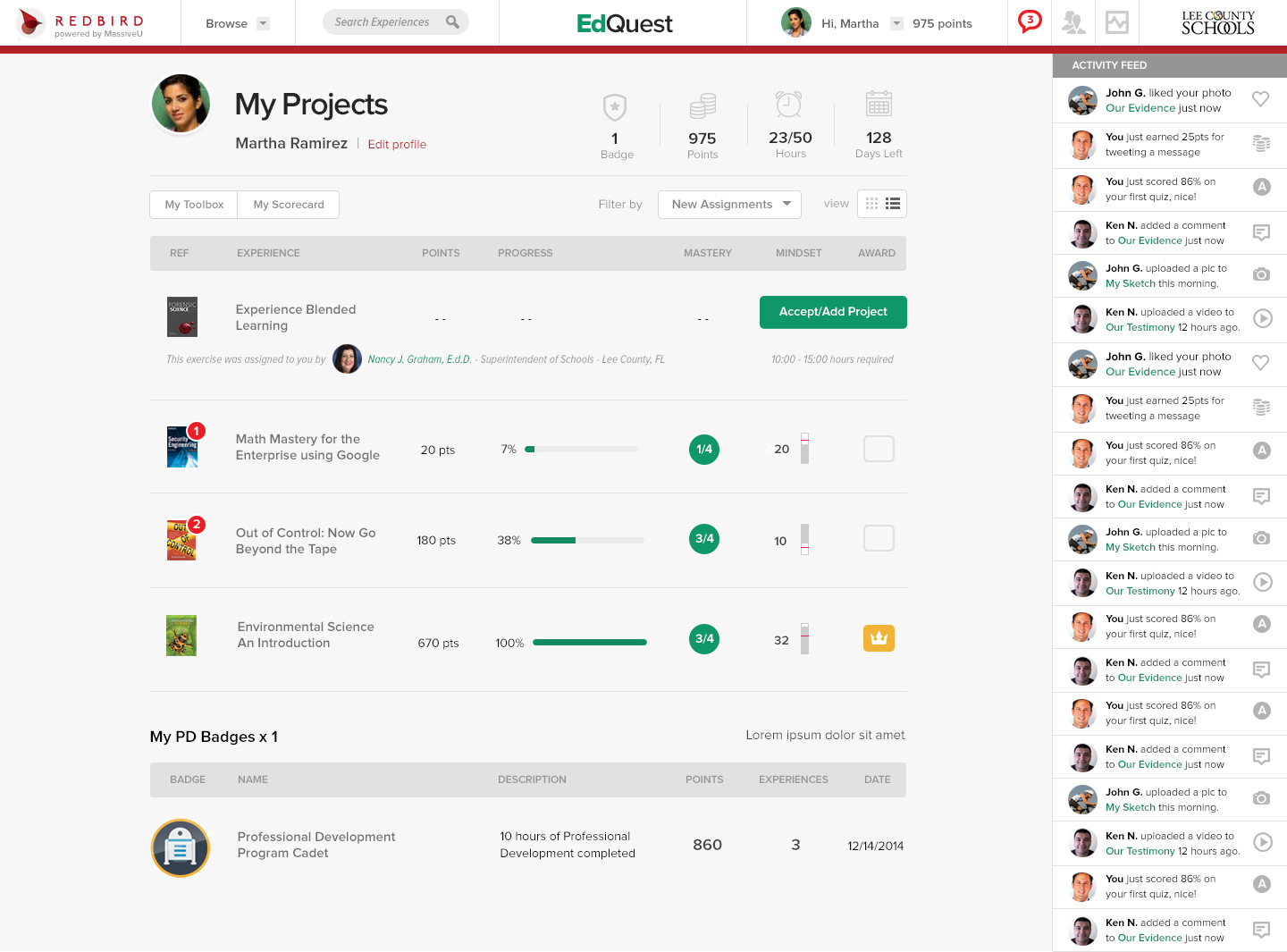The height and width of the screenshot is (952, 1287).
Task: Switch to grid view
Action: pyautogui.click(x=872, y=204)
